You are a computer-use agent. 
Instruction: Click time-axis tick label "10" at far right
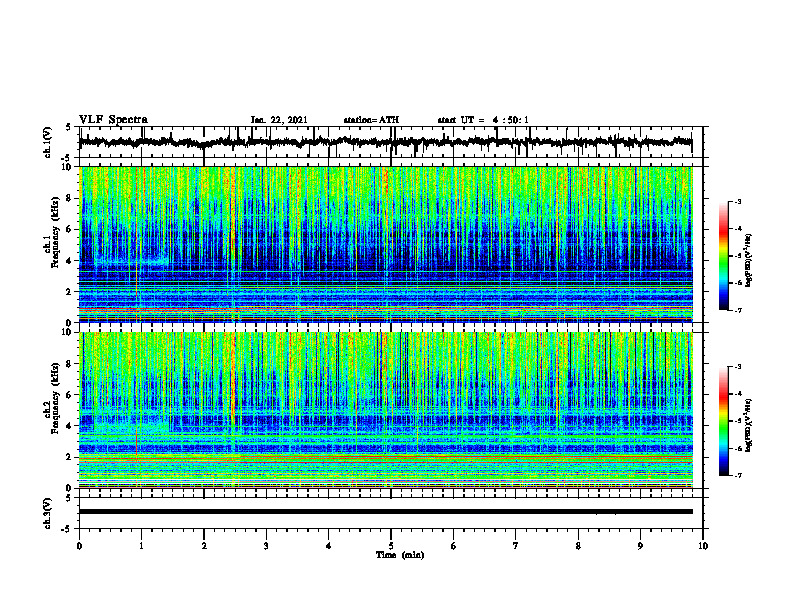pos(703,546)
